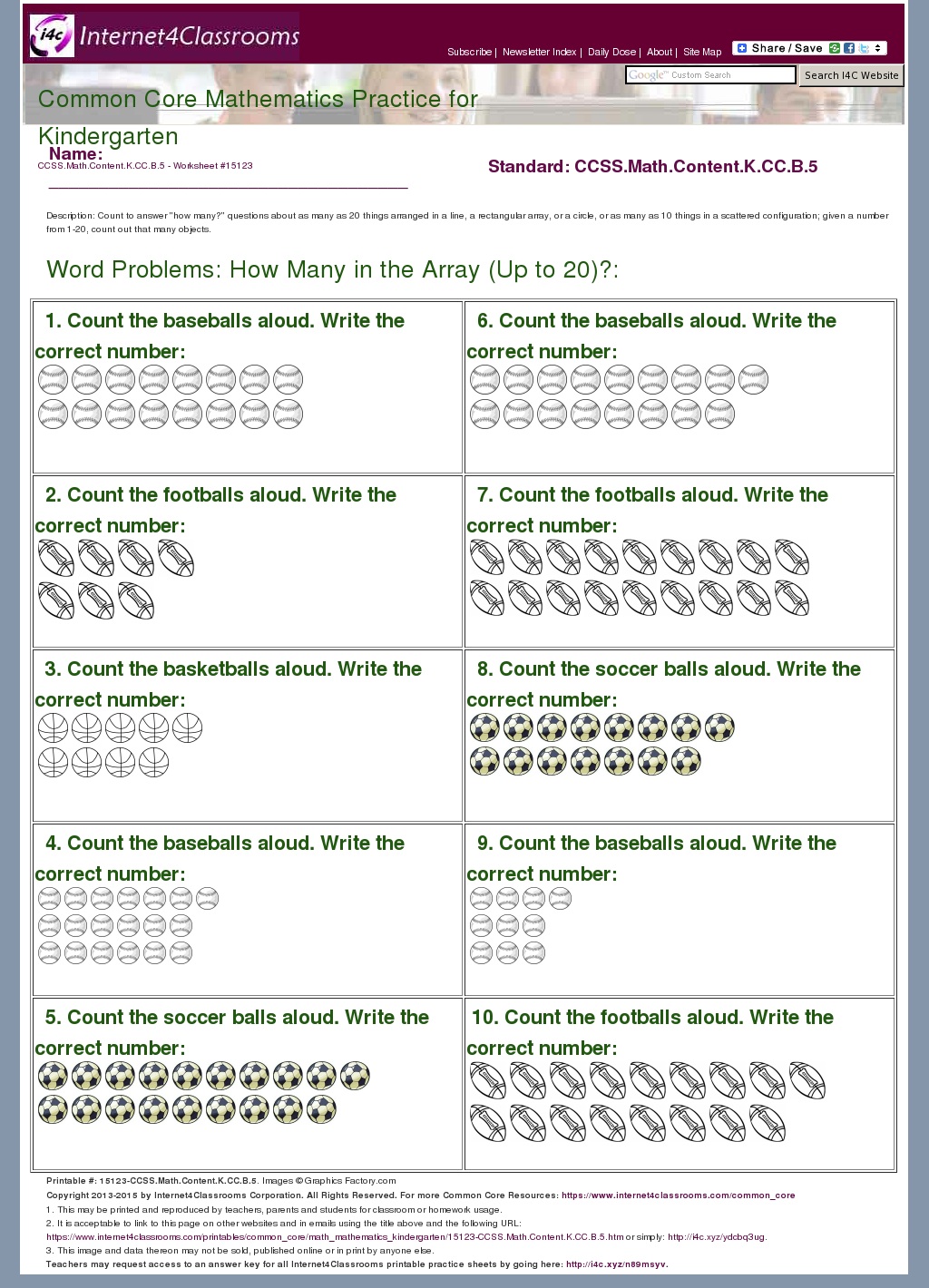The image size is (929, 1288).
Task: Click the Standard: CCSS.Math.Content.K.CC.B.5 heading
Action: pyautogui.click(x=652, y=166)
